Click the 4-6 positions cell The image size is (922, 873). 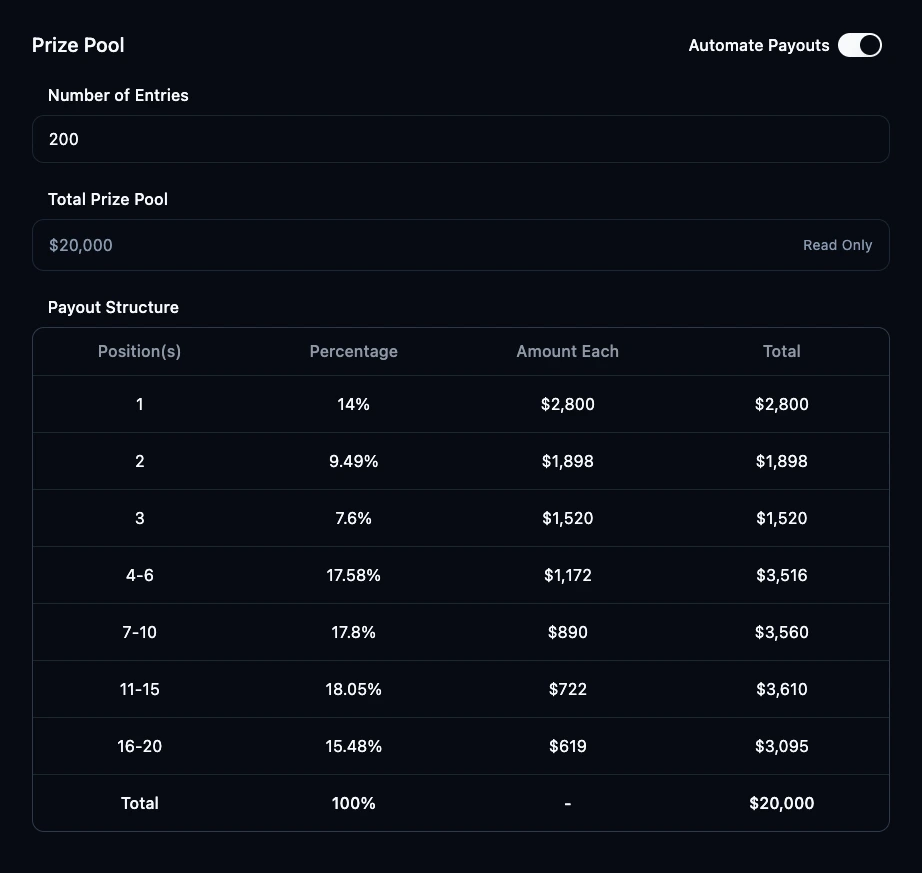point(139,575)
